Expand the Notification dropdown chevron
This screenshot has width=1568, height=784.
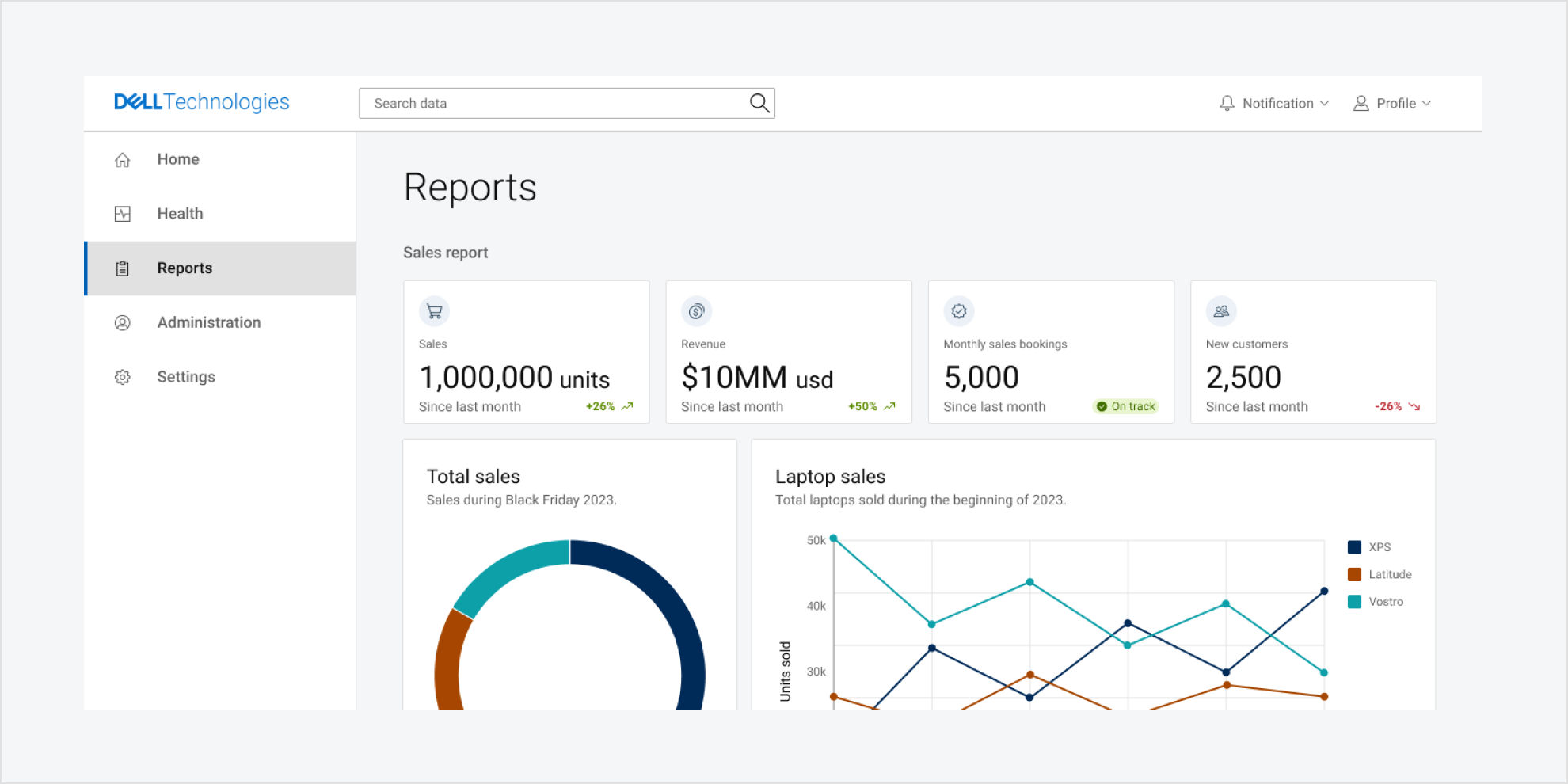click(1326, 103)
